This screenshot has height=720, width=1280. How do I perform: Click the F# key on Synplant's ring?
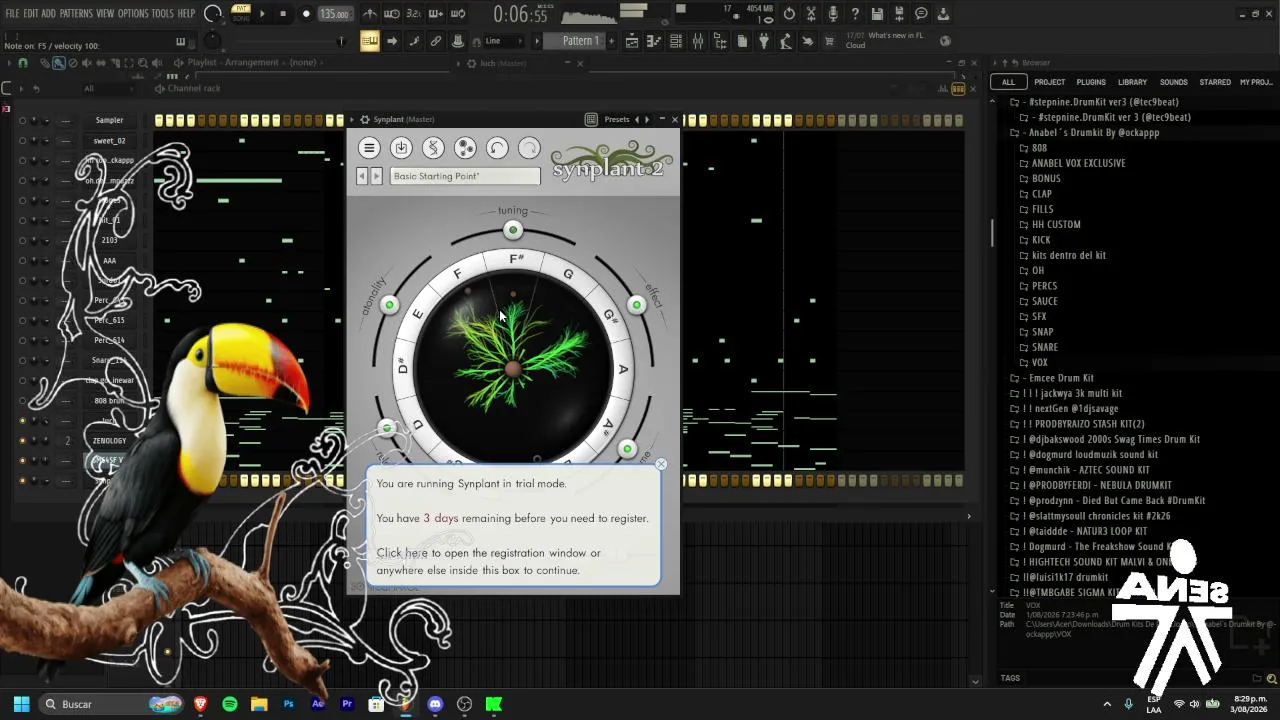coord(516,259)
